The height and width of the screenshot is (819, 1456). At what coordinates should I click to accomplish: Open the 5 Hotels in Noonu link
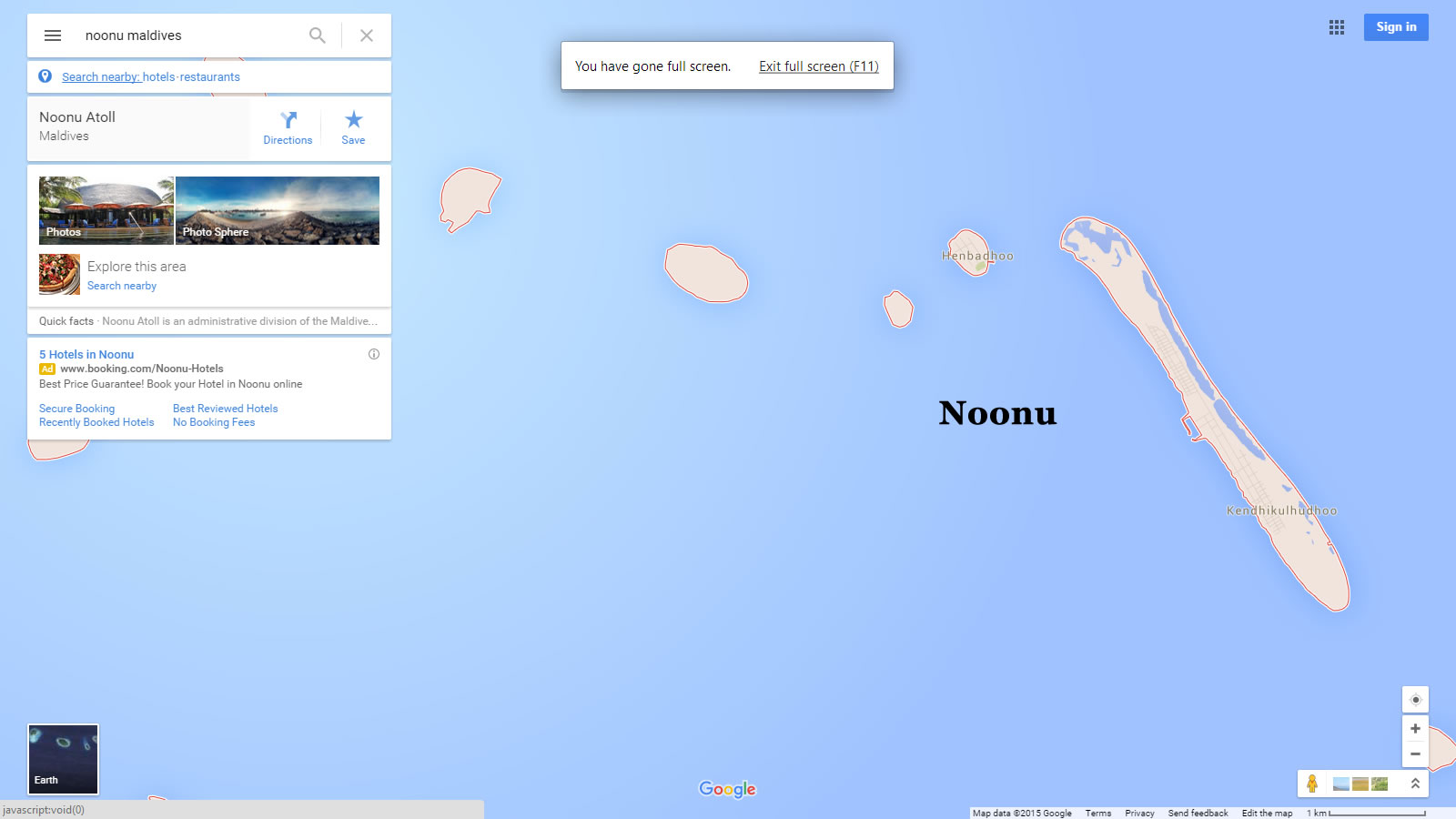pyautogui.click(x=86, y=354)
